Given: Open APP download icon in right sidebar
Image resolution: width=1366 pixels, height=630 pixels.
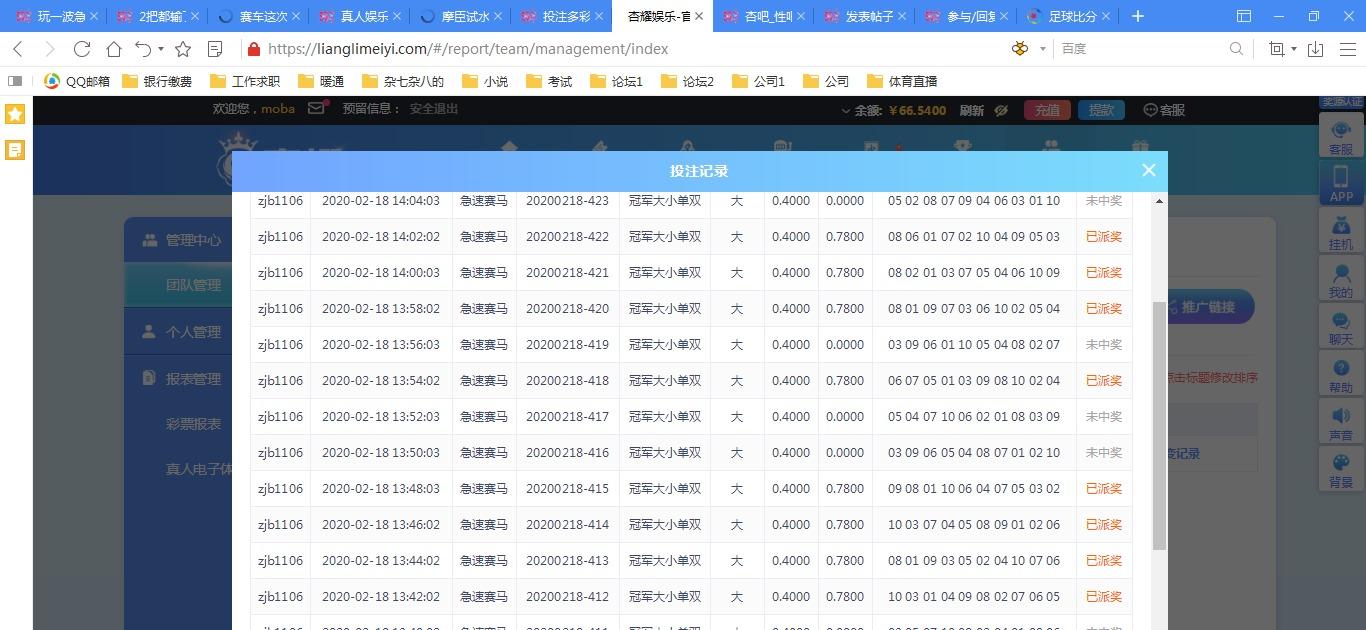Looking at the screenshot, I should tap(1340, 183).
